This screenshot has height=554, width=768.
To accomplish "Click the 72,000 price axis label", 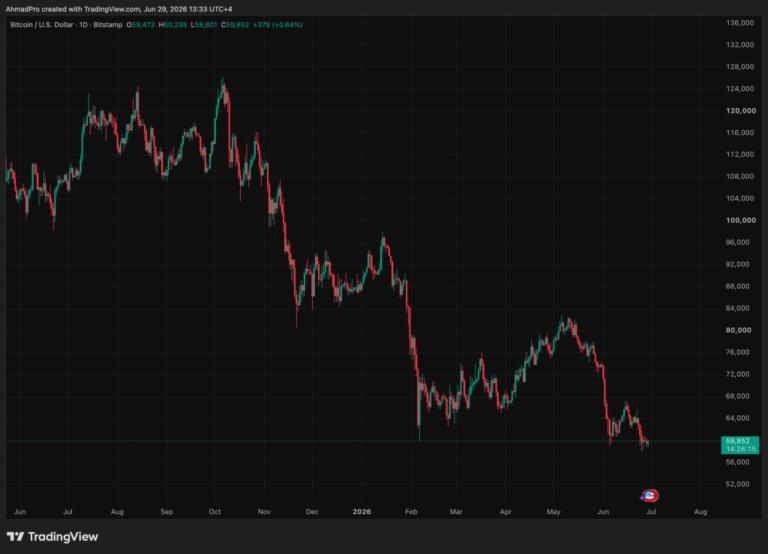I will 738,374.
